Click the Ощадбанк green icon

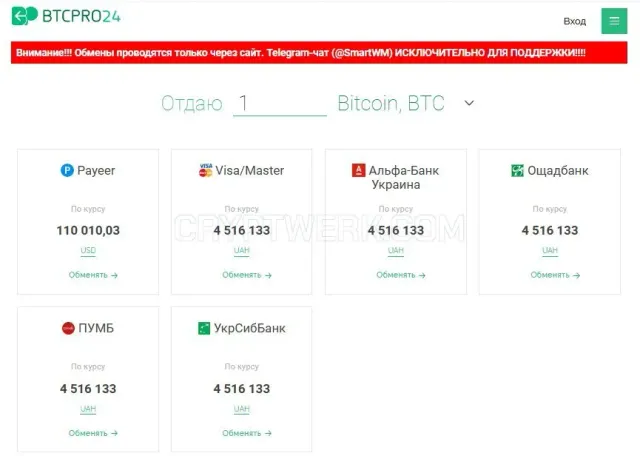point(517,170)
